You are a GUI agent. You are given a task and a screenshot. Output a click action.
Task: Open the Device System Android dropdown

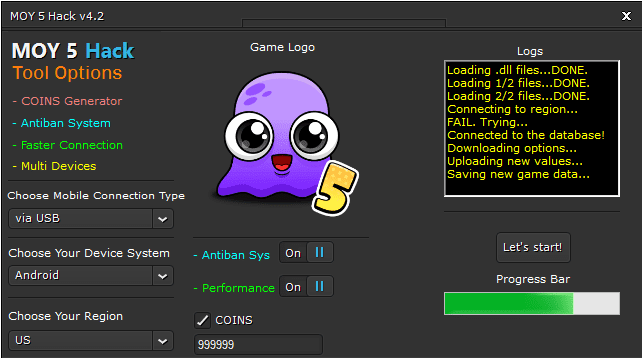pos(91,275)
